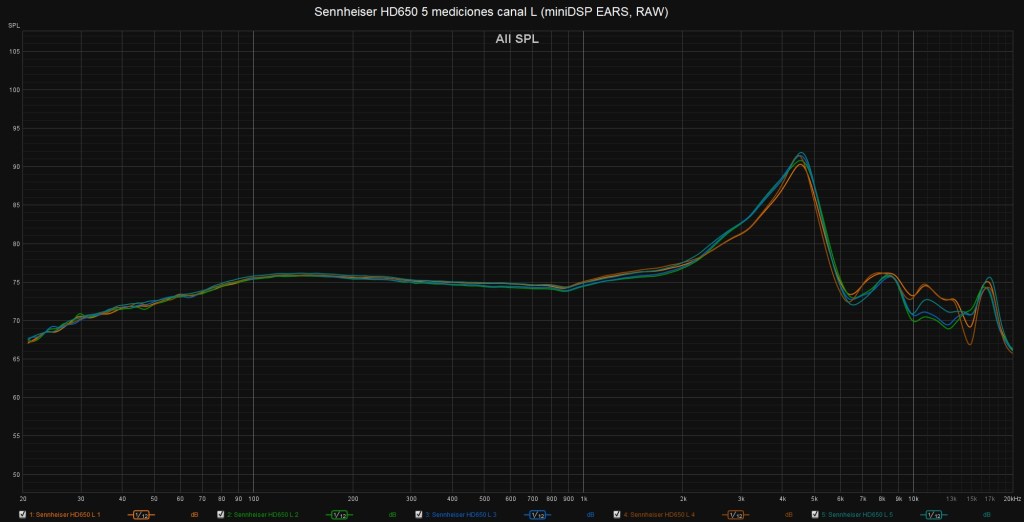This screenshot has width=1024, height=522.
Task: Click the dB readout for HD650 L 3
Action: 591,515
